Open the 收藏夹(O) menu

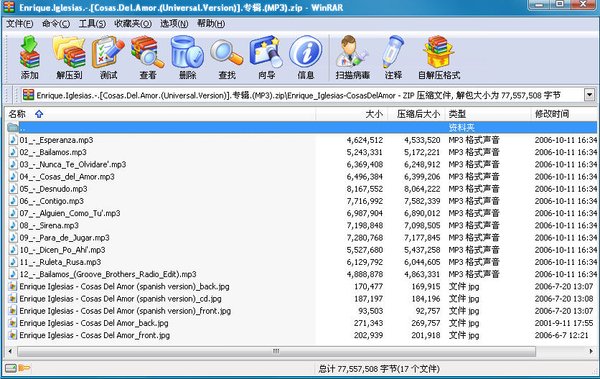point(133,24)
